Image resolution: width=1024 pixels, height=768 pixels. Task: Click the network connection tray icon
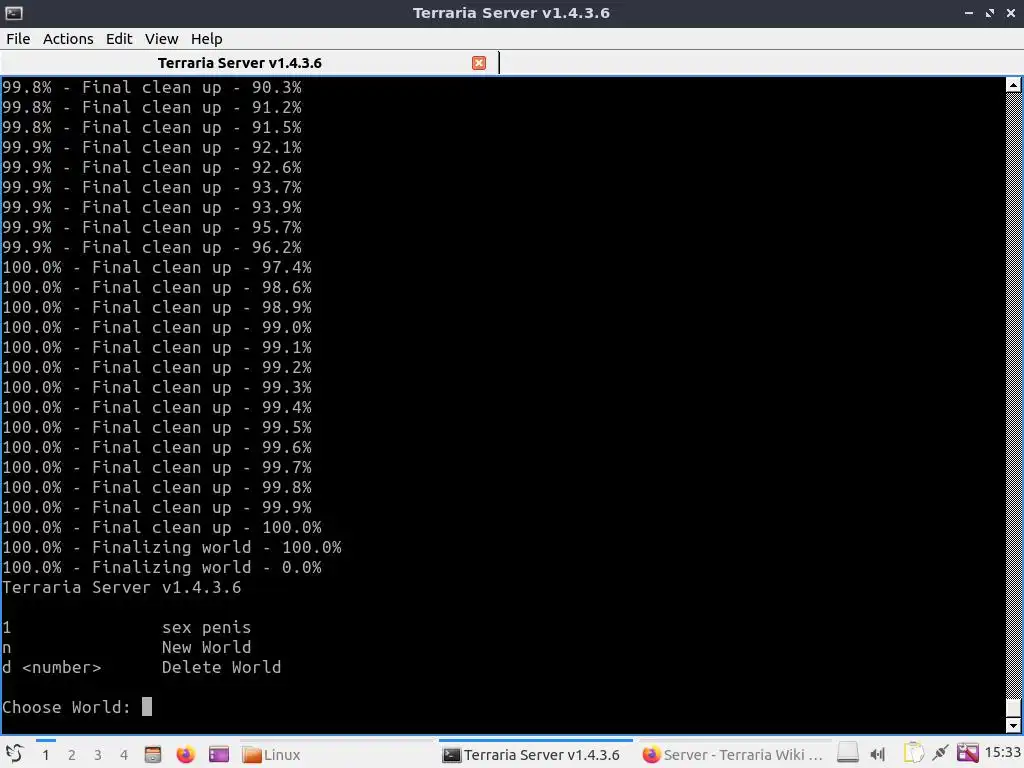[940, 754]
